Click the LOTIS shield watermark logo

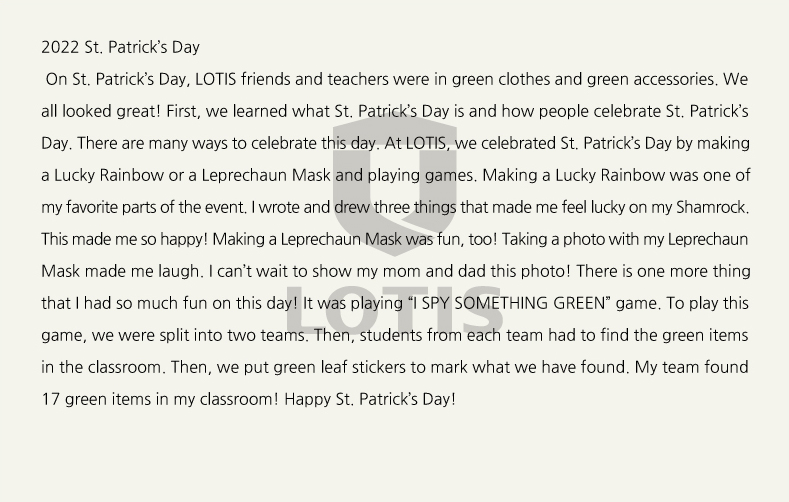[394, 186]
